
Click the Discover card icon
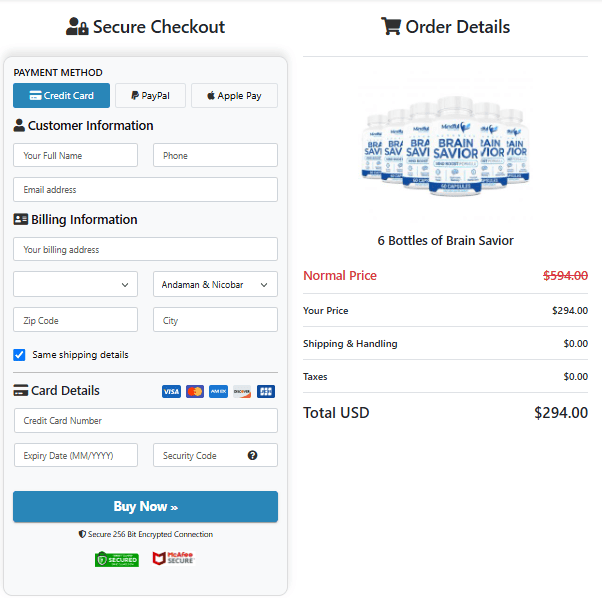click(x=242, y=391)
